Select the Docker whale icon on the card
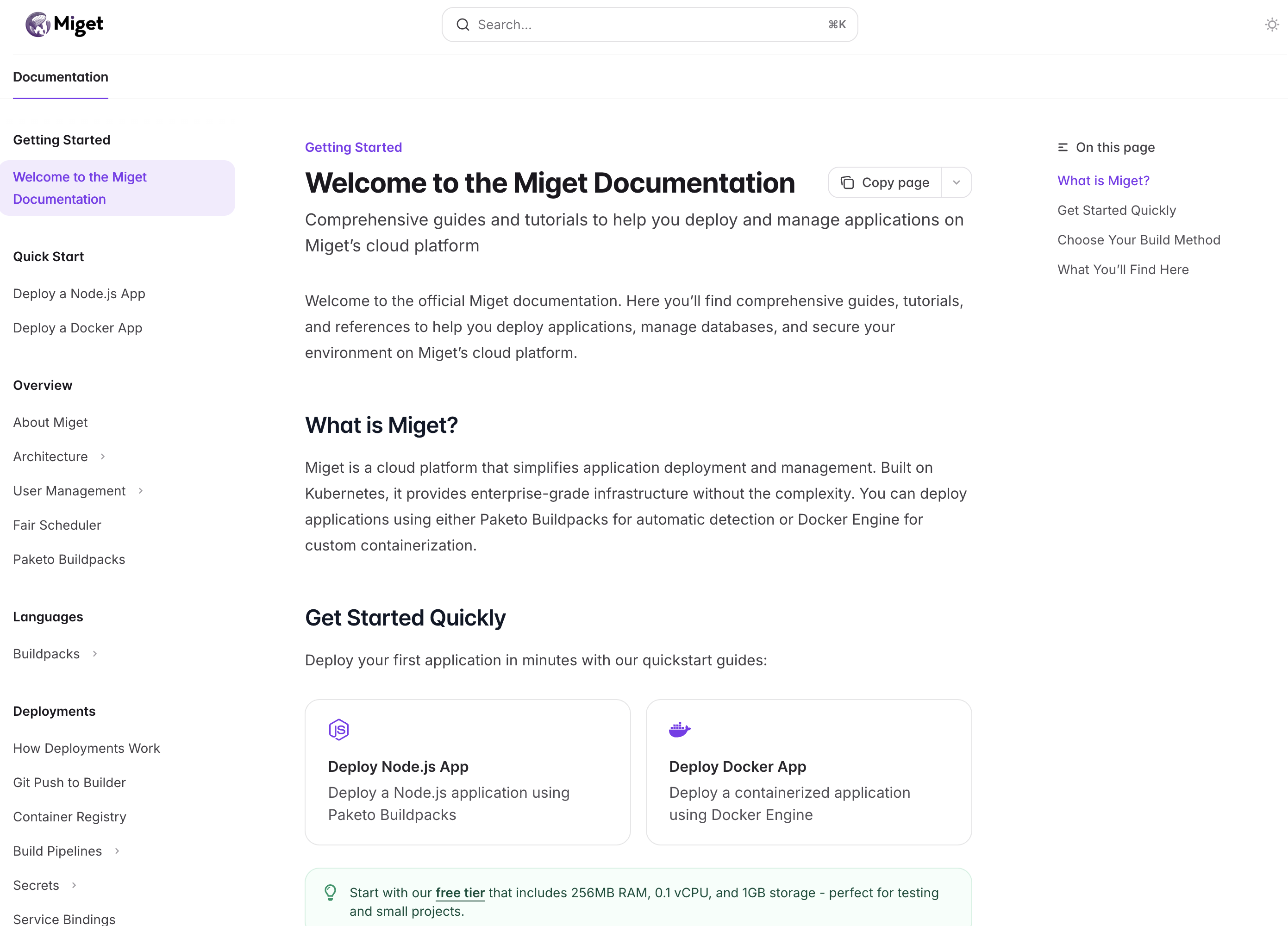Screen dimensions: 1288x926 coord(680,730)
